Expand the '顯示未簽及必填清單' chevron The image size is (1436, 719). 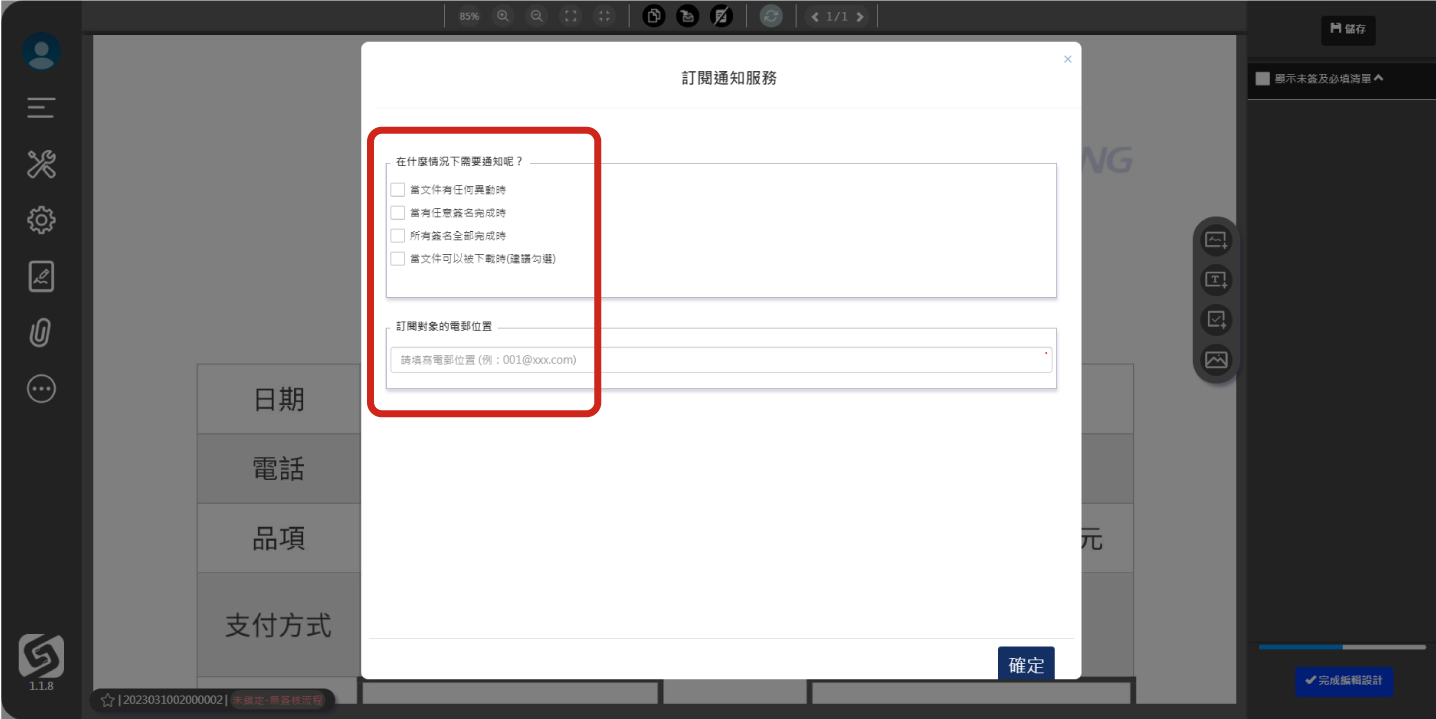click(x=1378, y=78)
